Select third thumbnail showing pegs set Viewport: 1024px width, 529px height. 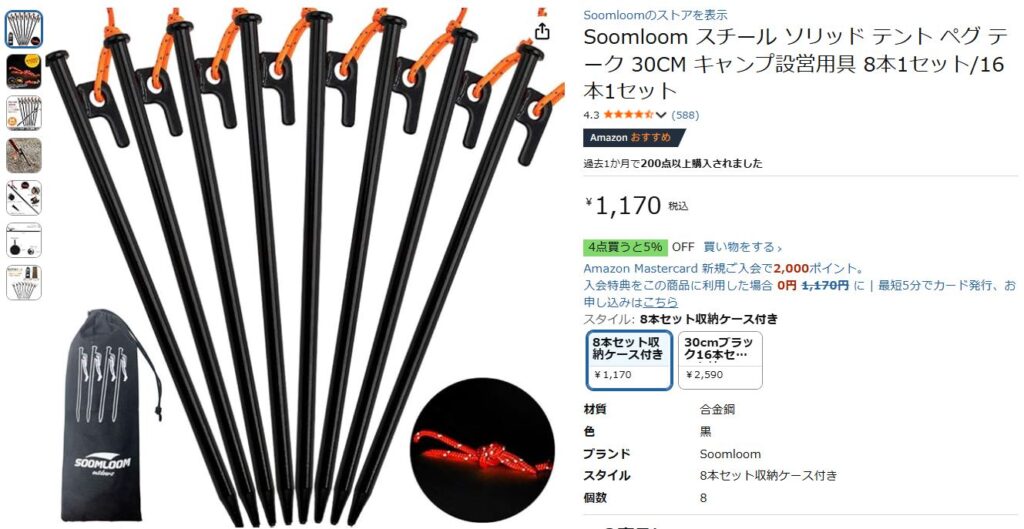pyautogui.click(x=24, y=114)
